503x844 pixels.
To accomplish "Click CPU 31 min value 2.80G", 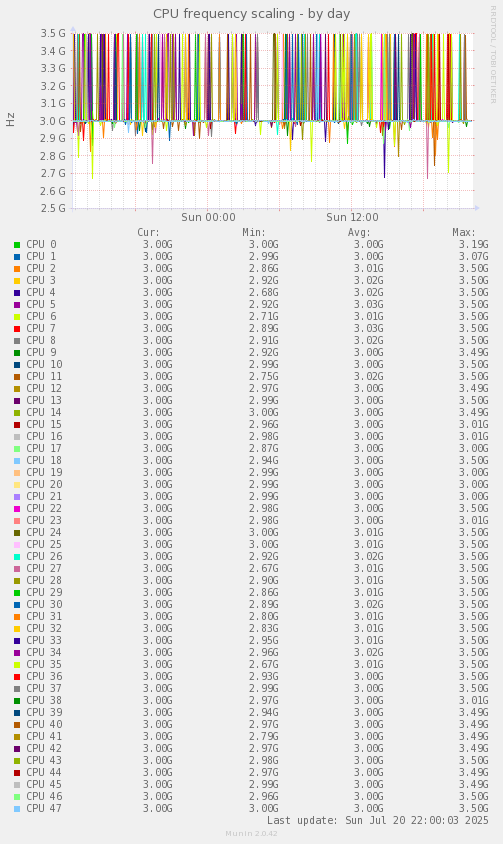I will pos(263,617).
